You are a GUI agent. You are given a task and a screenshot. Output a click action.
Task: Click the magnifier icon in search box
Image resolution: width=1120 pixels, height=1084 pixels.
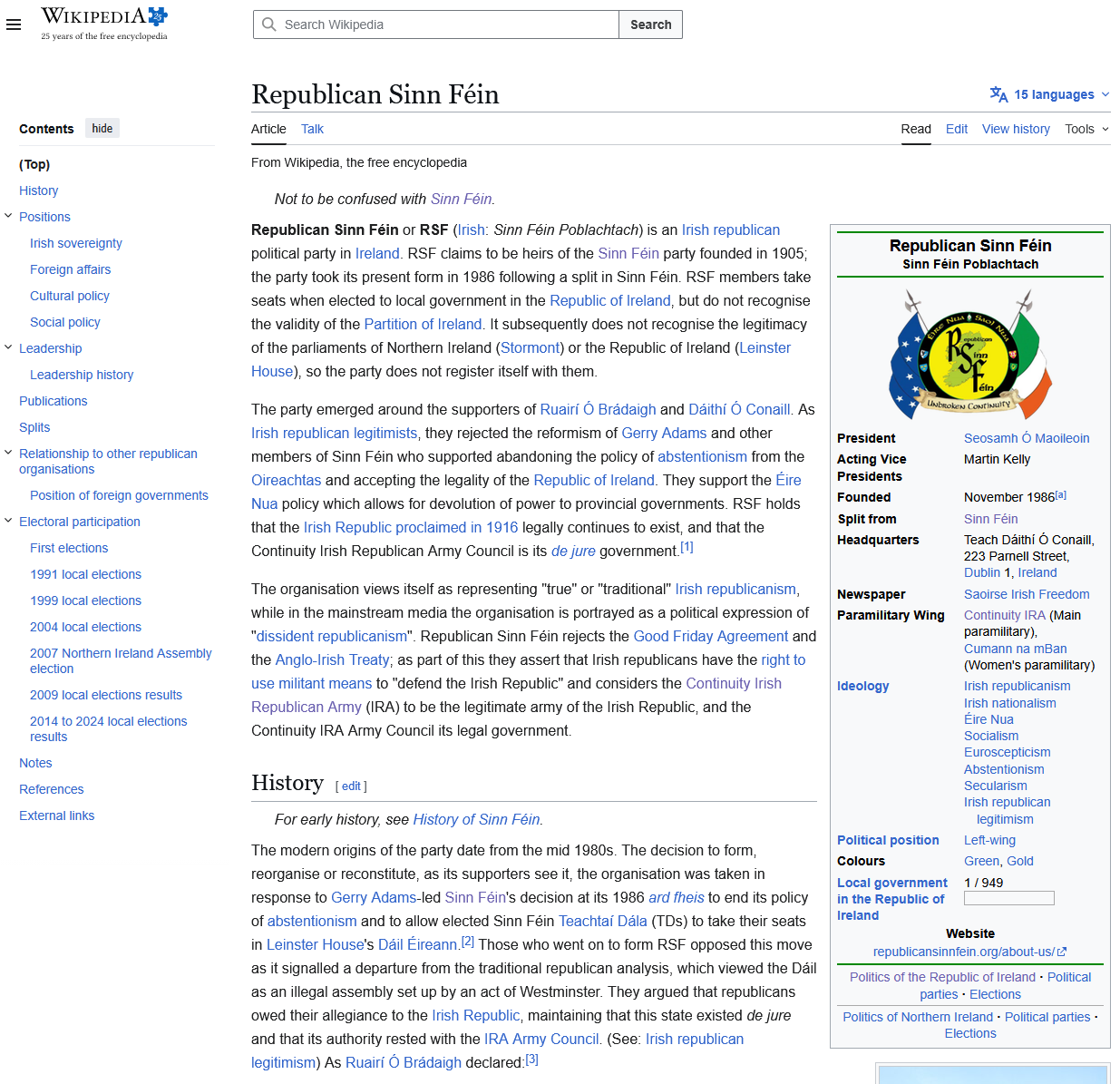pyautogui.click(x=269, y=24)
